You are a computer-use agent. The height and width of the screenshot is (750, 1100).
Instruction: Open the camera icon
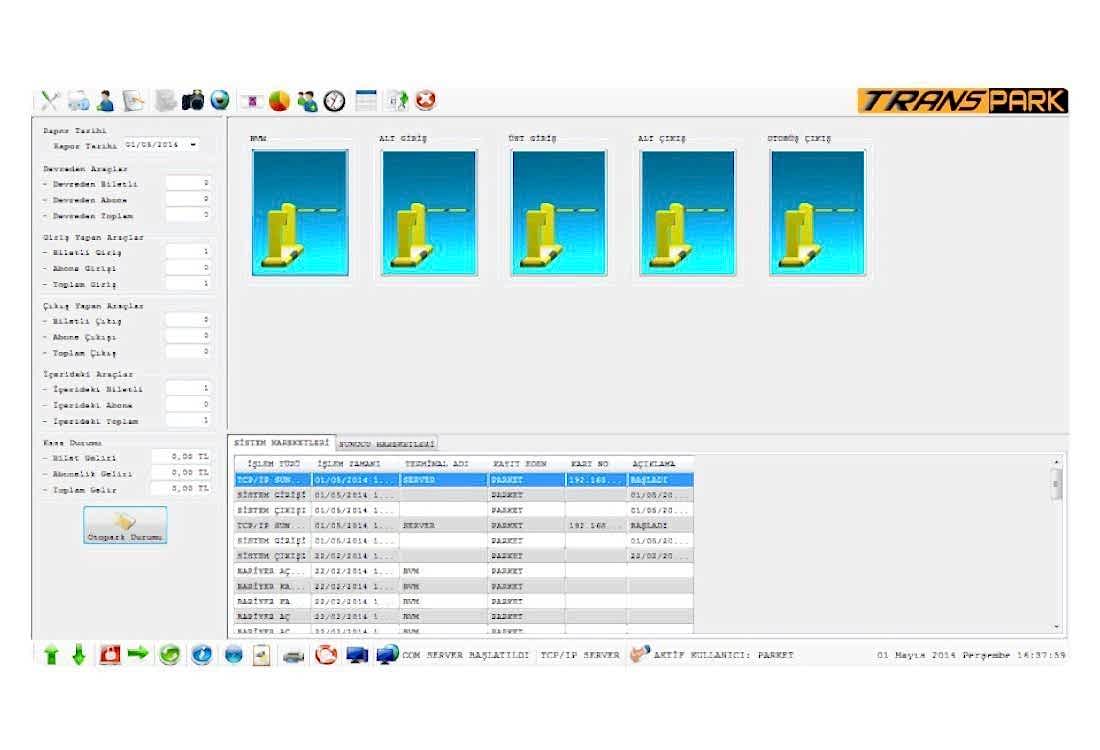192,101
